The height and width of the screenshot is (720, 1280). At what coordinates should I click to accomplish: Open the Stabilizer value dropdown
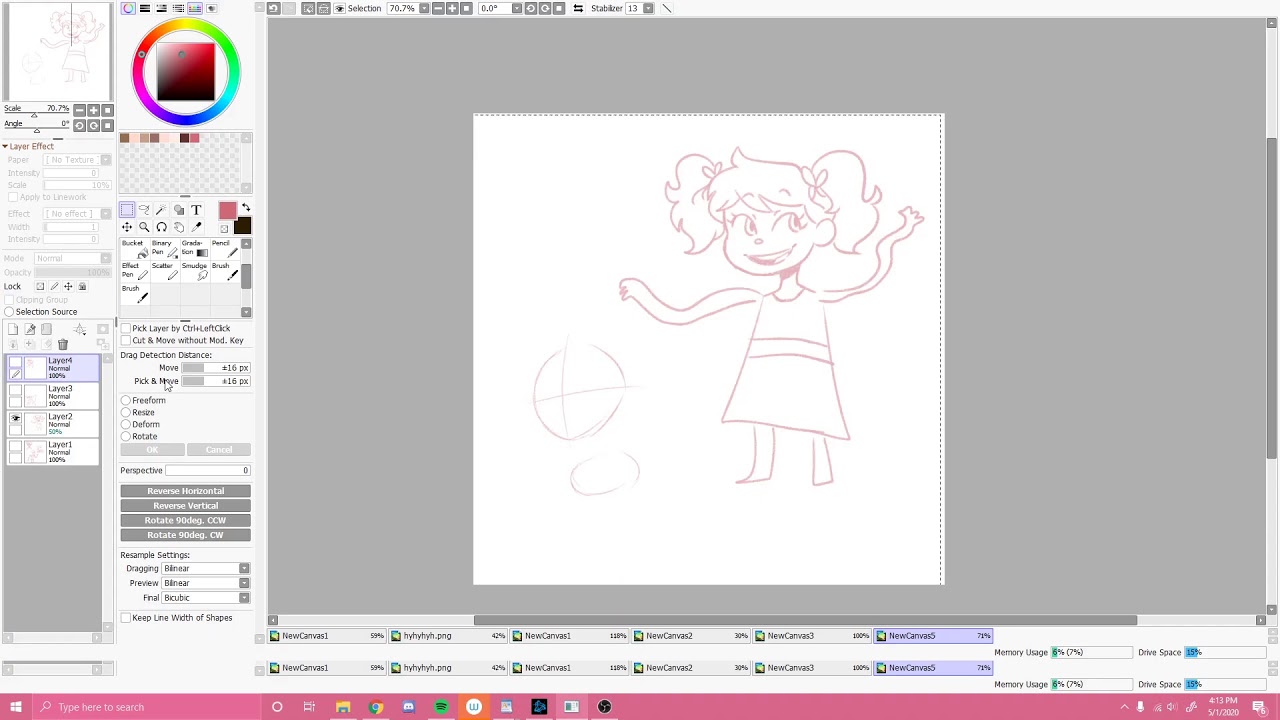(x=648, y=8)
